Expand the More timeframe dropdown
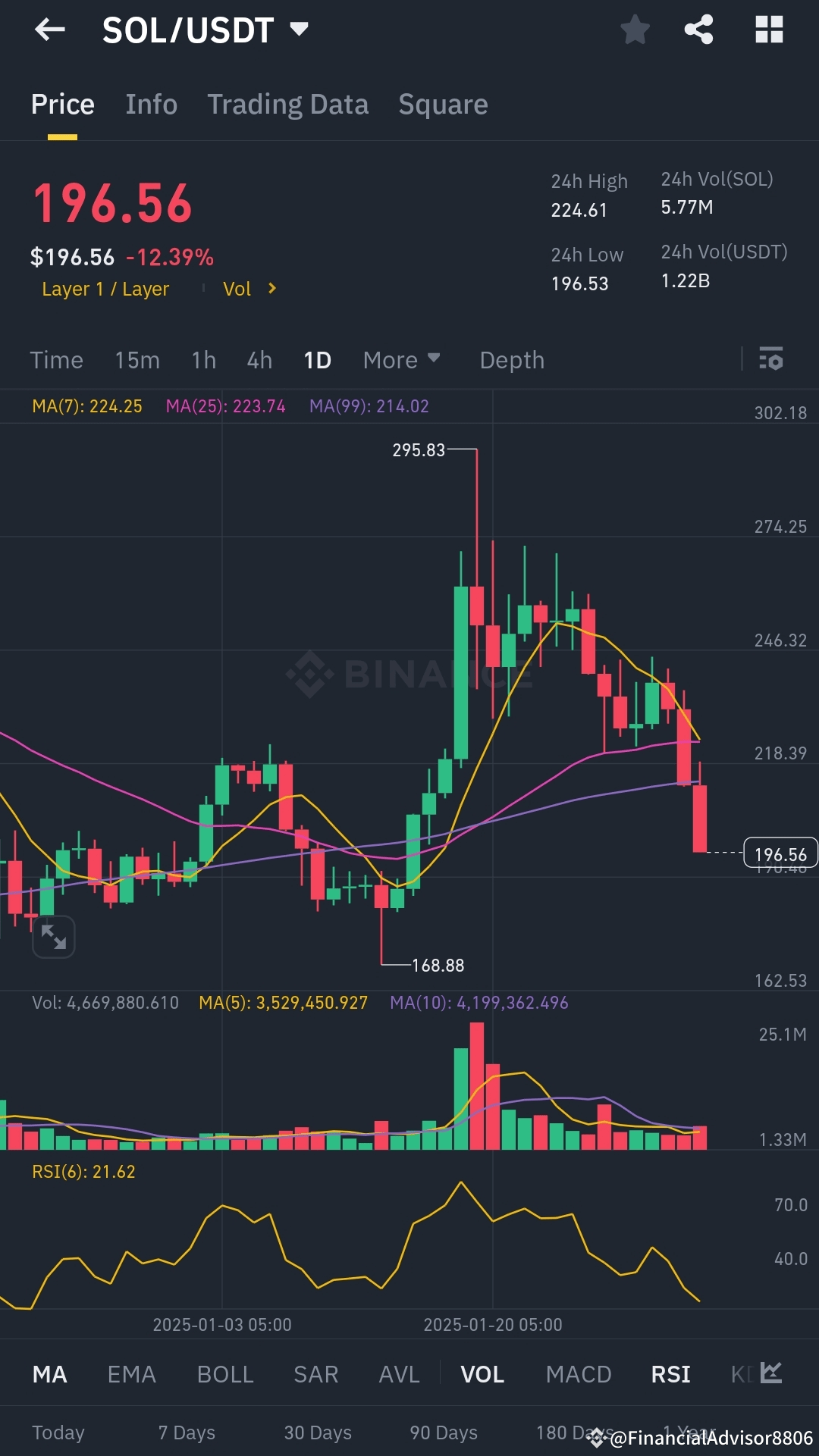 click(400, 360)
